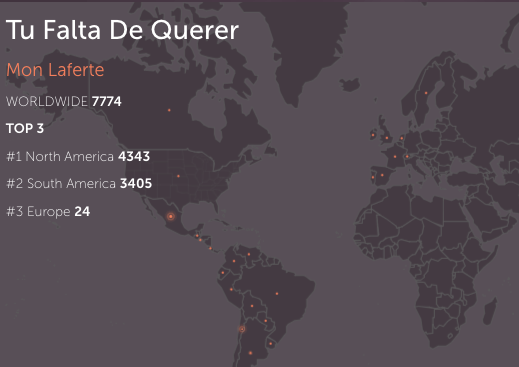This screenshot has height=367, width=519.
Task: Click the orange dot in Ireland
Action: pos(373,135)
